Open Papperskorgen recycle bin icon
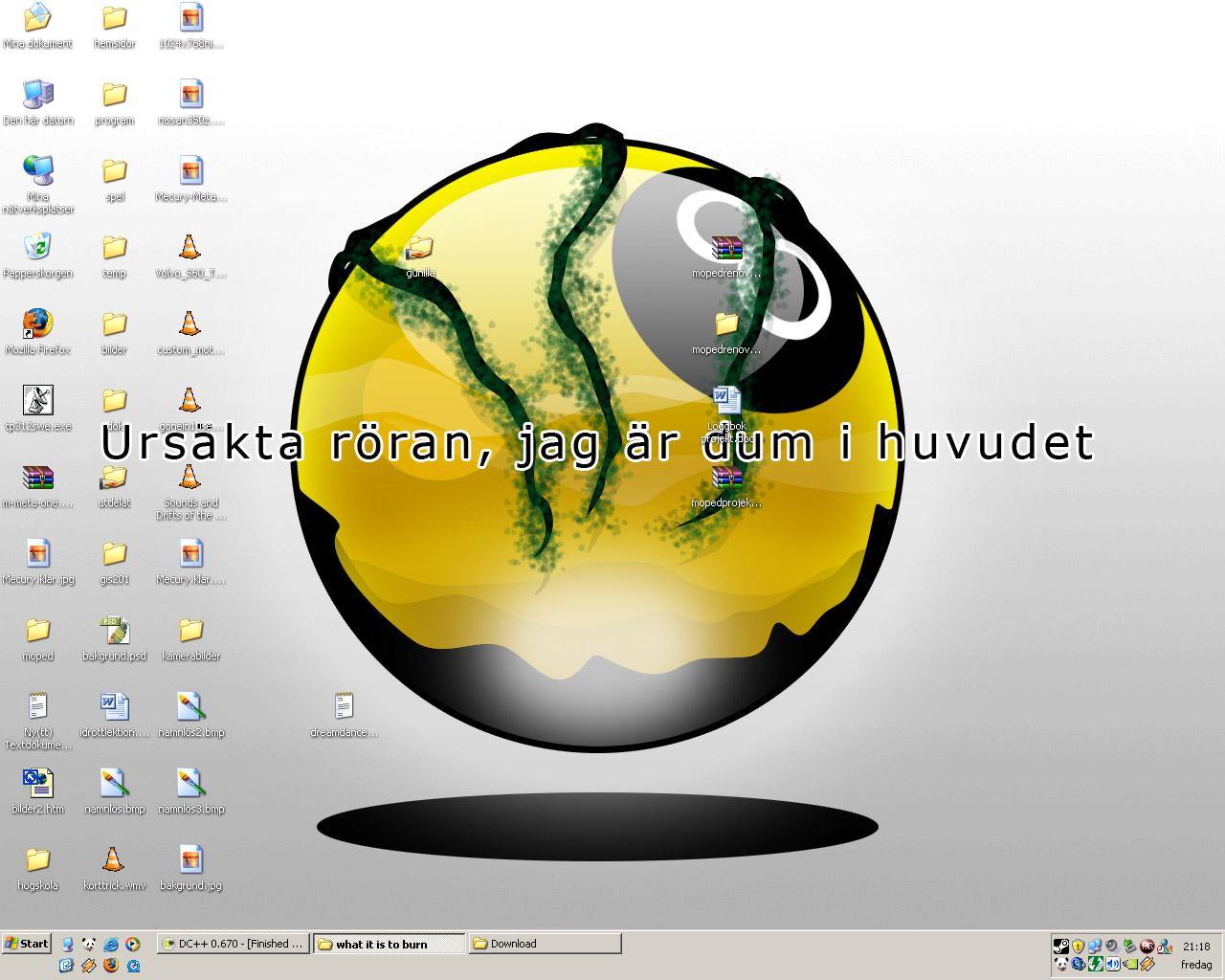 click(x=37, y=256)
